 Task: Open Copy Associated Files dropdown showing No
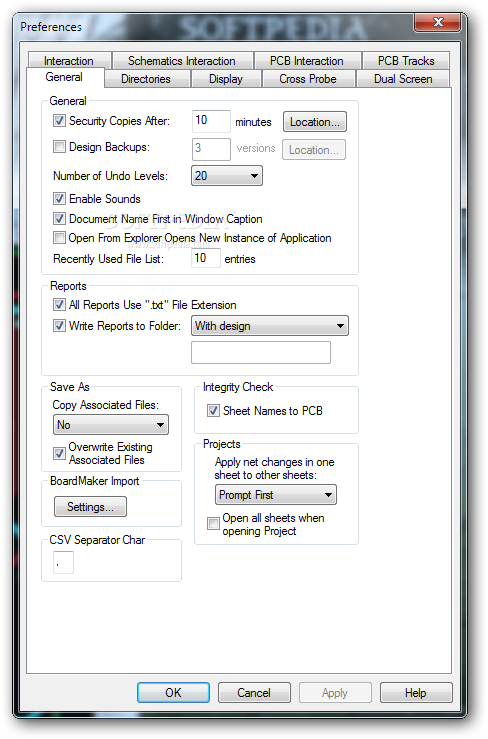pos(111,425)
